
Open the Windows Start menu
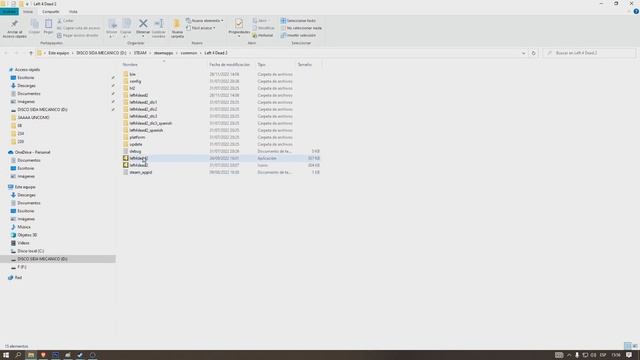pyautogui.click(x=6, y=355)
